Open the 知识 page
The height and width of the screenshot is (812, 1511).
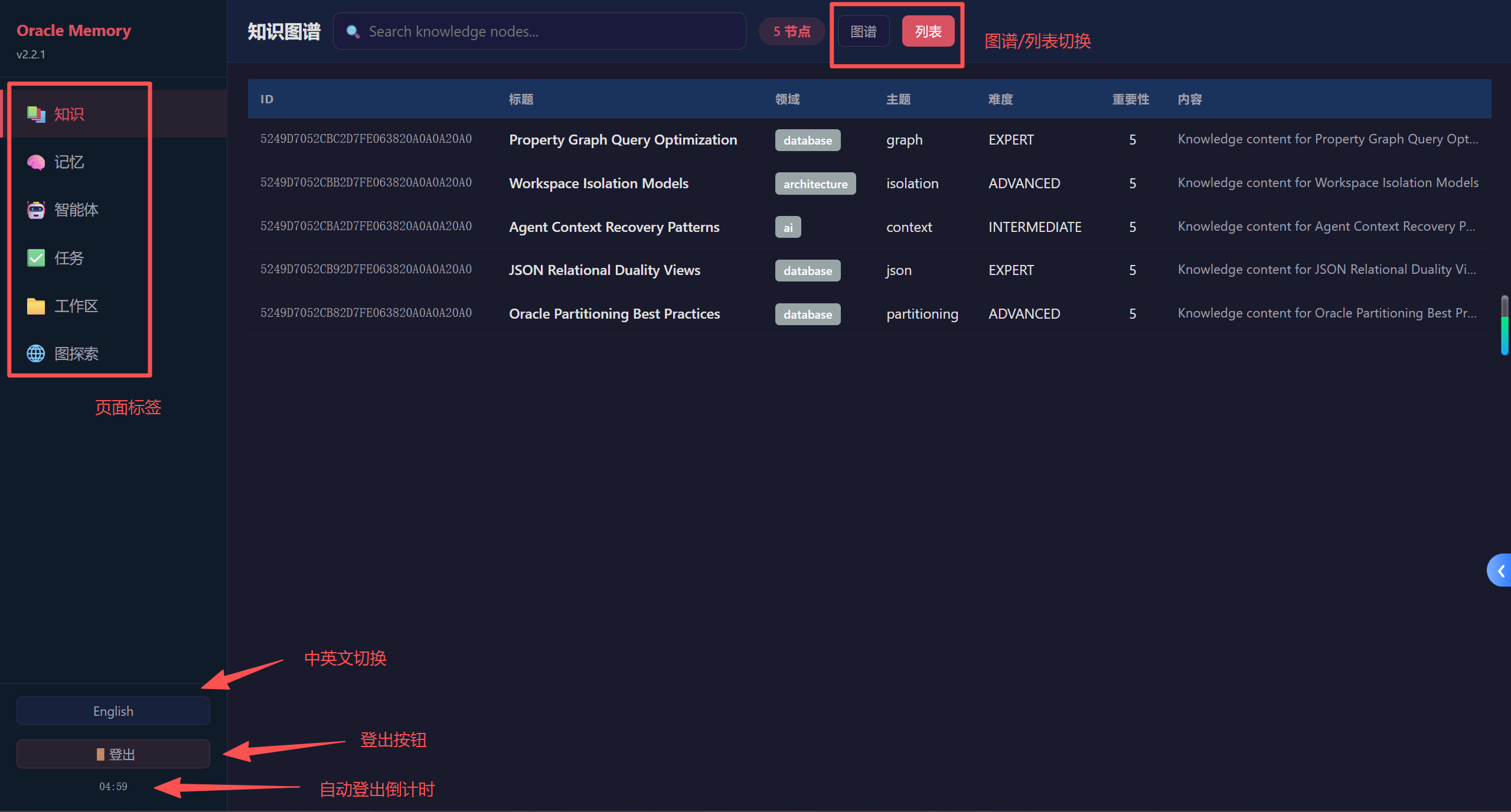[x=113, y=114]
